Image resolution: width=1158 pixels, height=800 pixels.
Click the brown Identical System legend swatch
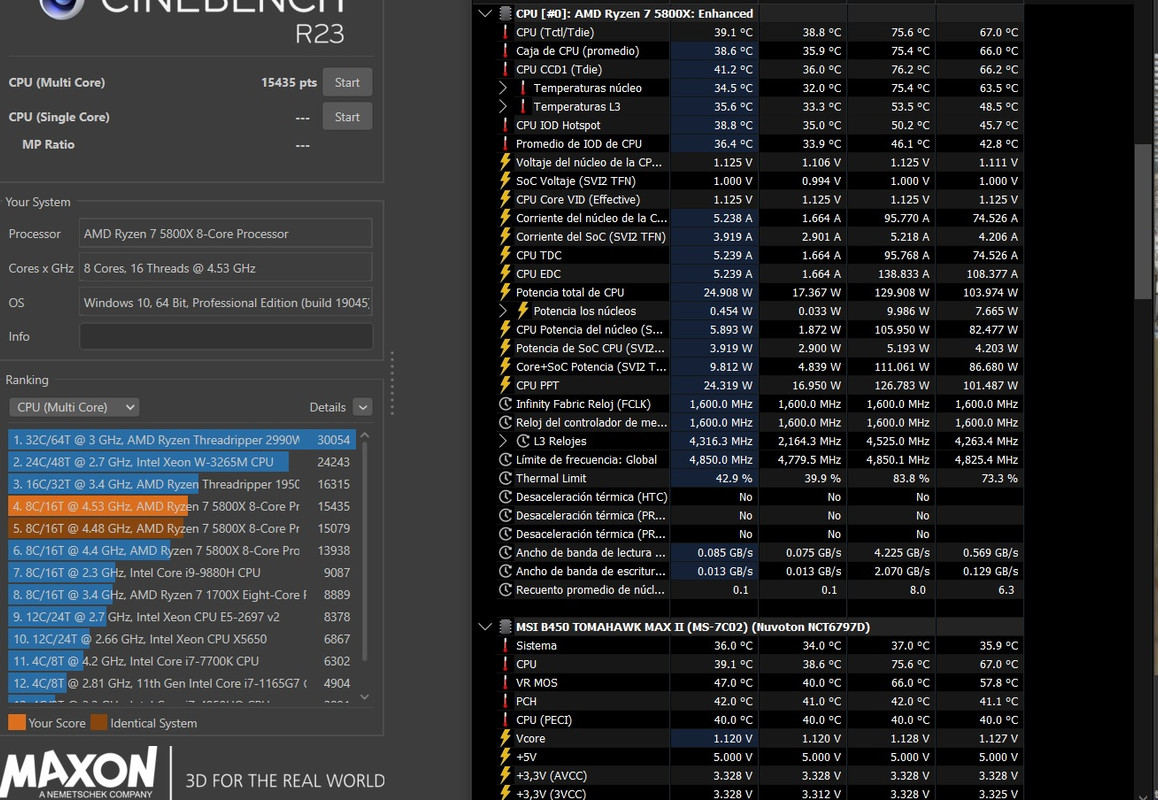(99, 722)
